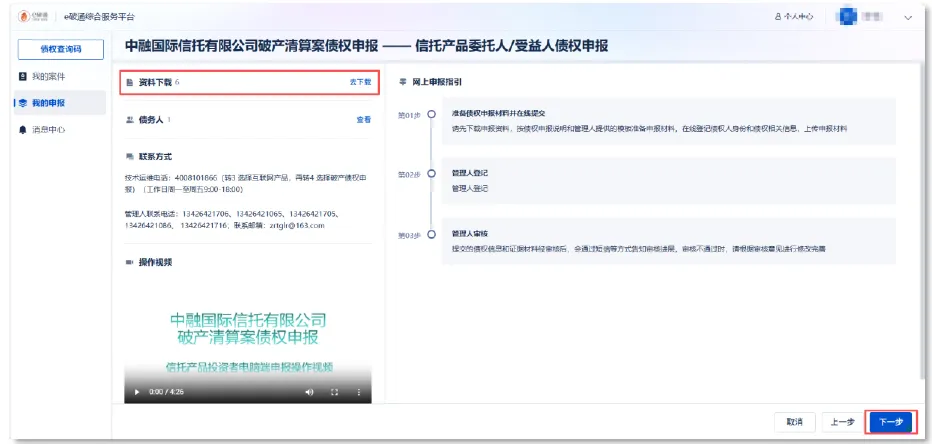Open 我的案件 in the sidebar

[x=48, y=77]
